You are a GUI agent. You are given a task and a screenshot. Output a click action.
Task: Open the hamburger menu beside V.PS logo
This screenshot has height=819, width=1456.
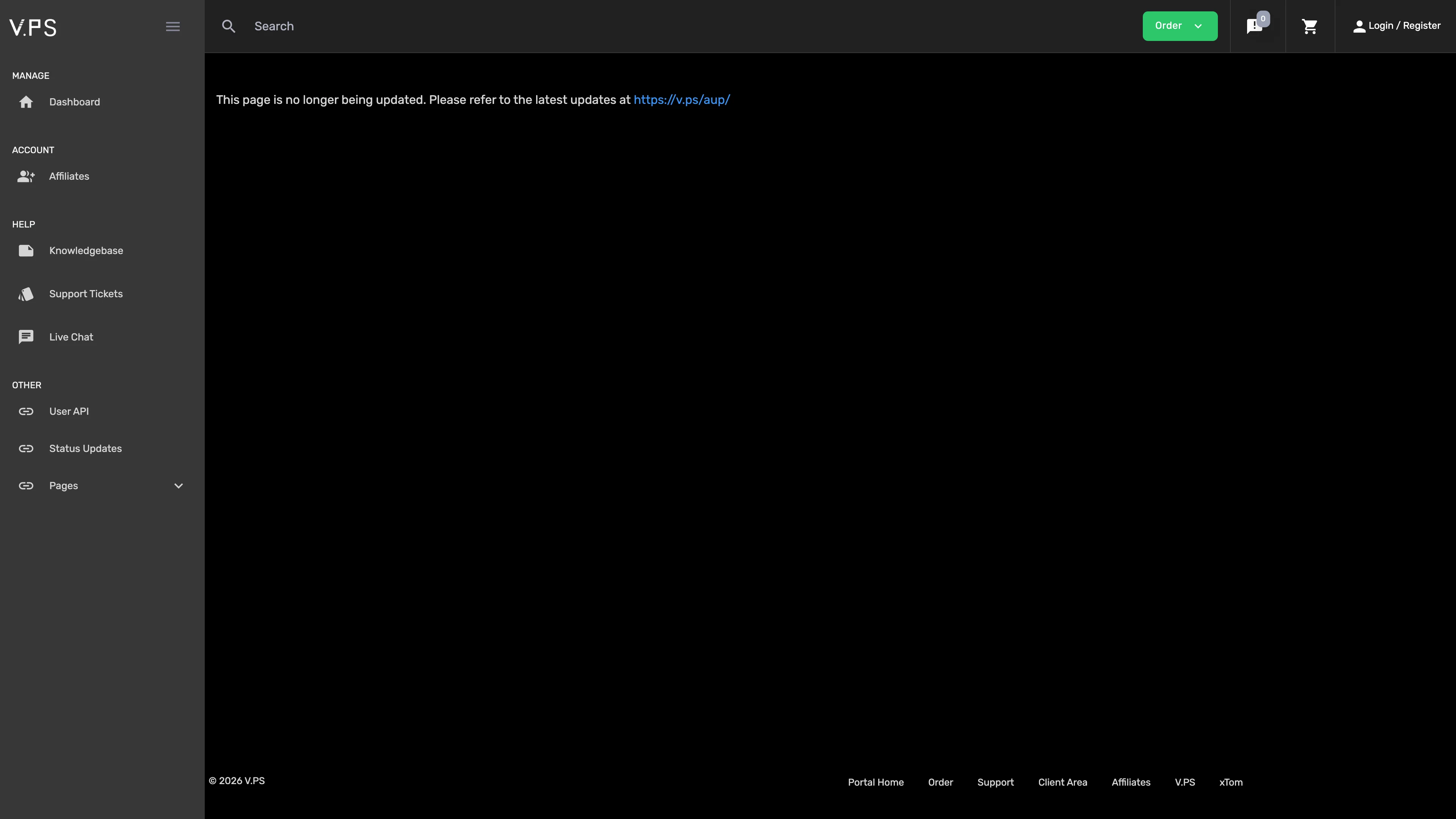pos(173,26)
